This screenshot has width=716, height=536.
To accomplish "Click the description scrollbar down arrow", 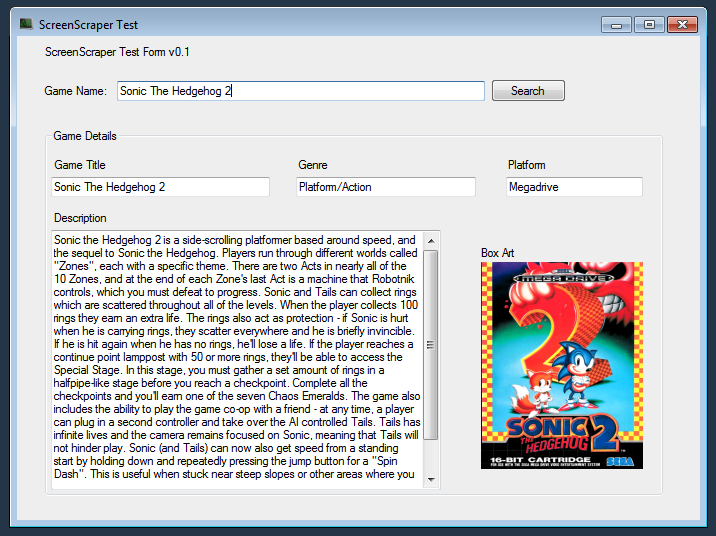I will click(x=431, y=480).
